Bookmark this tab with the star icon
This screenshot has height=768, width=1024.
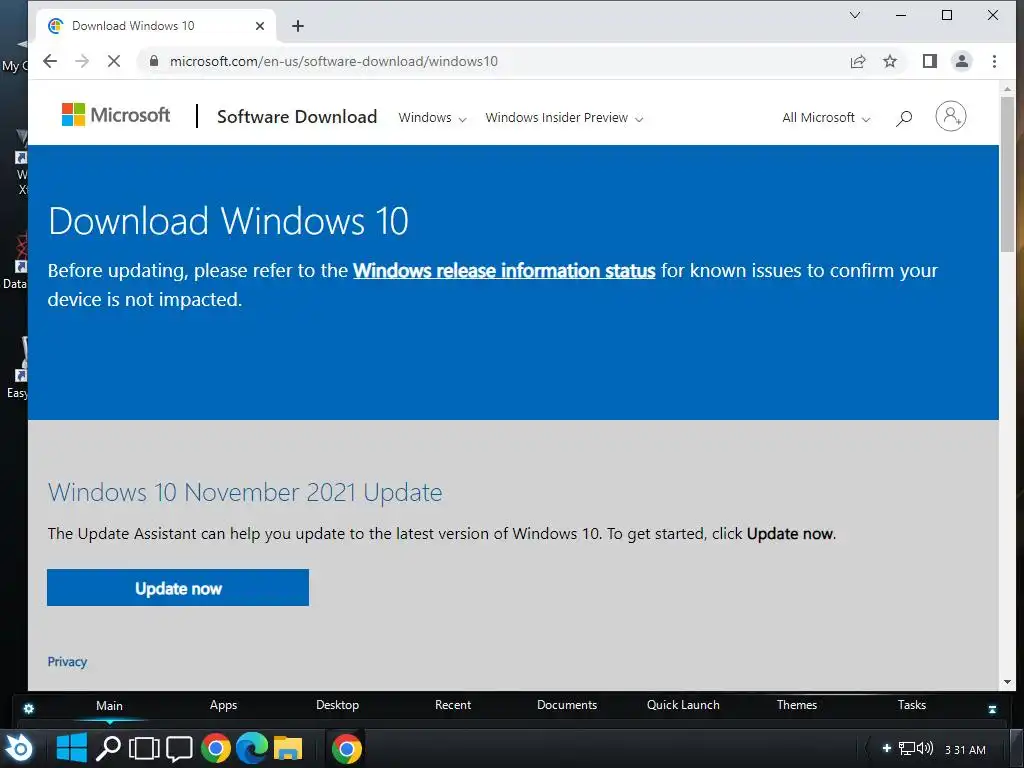point(890,61)
